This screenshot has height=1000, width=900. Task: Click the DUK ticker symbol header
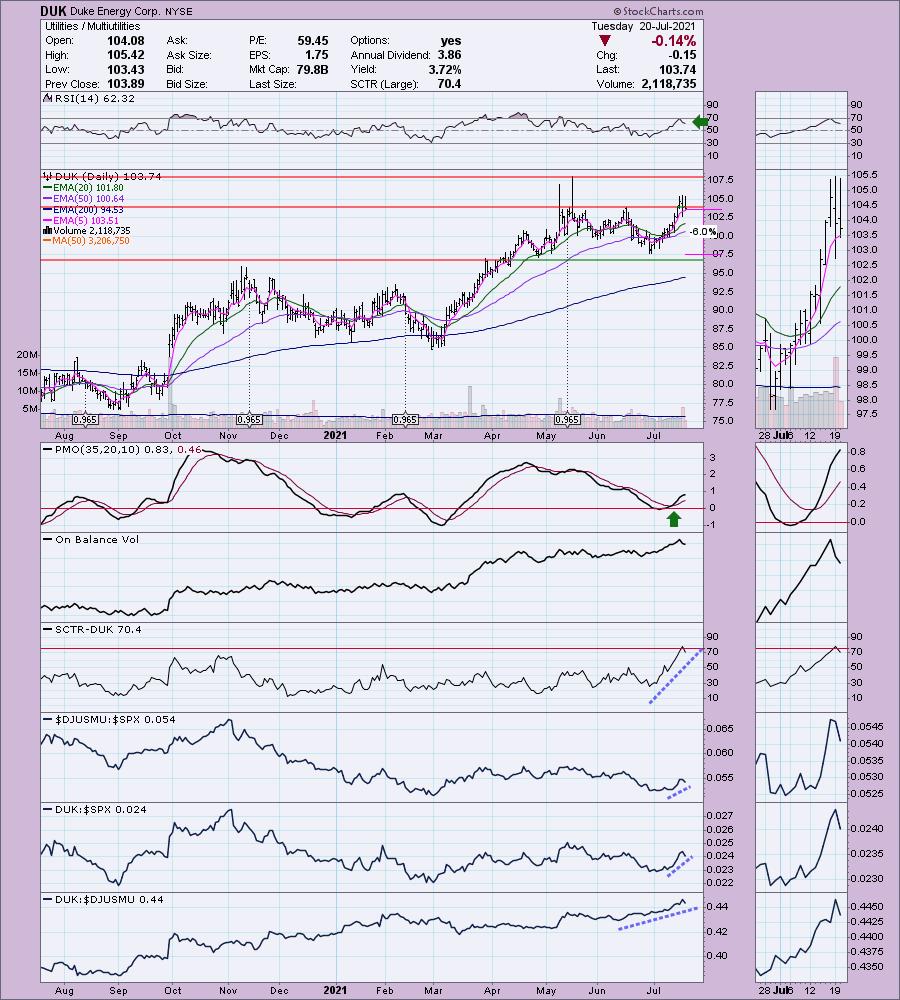point(54,11)
